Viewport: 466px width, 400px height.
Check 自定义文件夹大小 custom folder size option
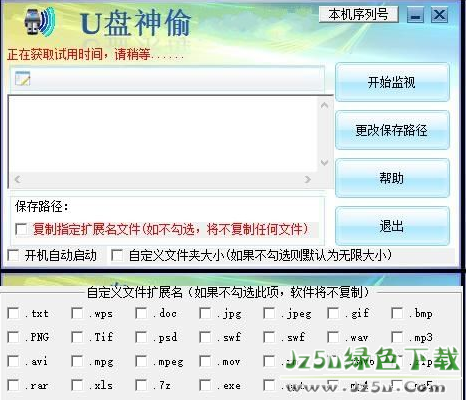(116, 255)
